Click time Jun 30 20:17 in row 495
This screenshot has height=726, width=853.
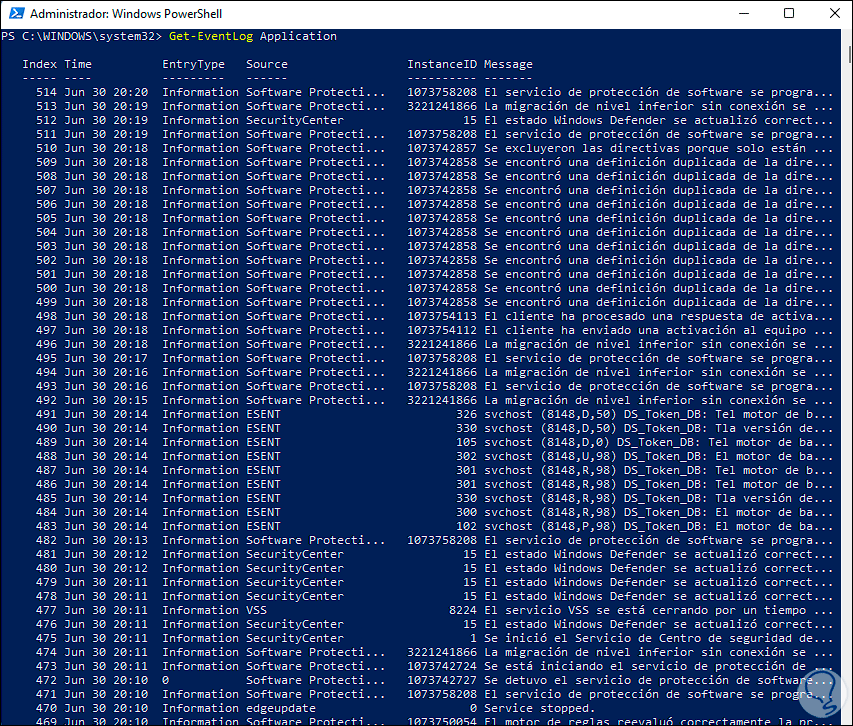point(106,358)
